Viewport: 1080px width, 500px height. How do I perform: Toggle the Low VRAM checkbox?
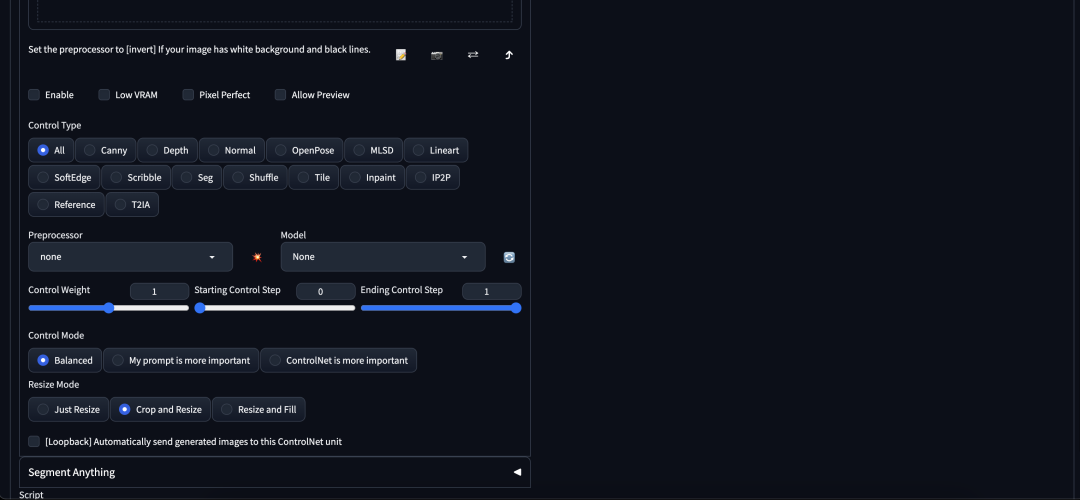(104, 94)
